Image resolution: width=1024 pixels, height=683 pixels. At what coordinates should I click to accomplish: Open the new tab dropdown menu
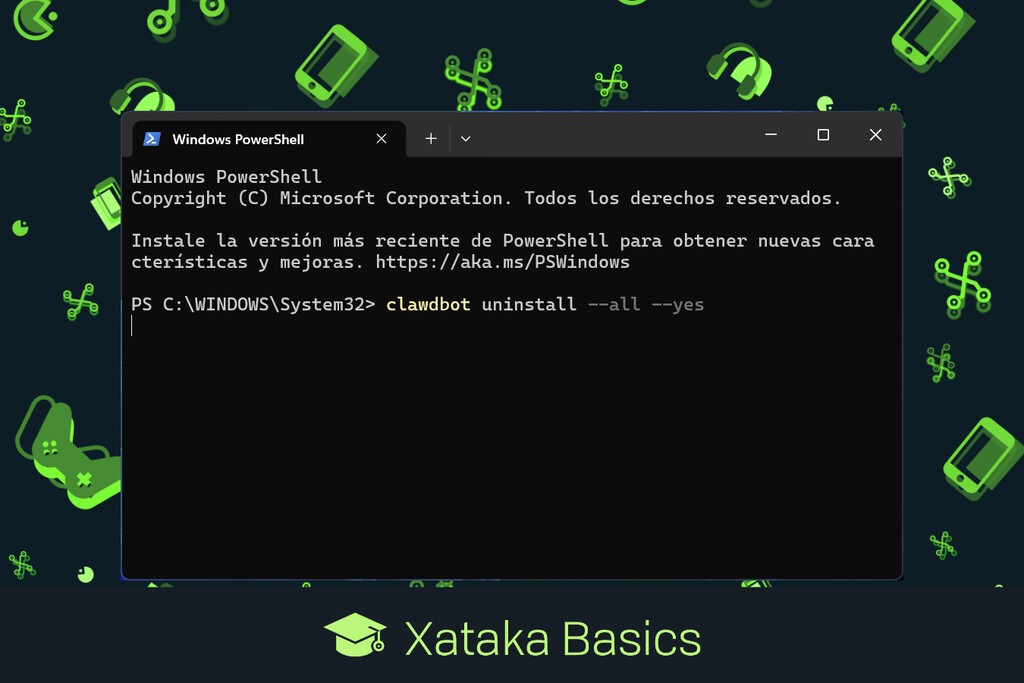click(x=465, y=139)
